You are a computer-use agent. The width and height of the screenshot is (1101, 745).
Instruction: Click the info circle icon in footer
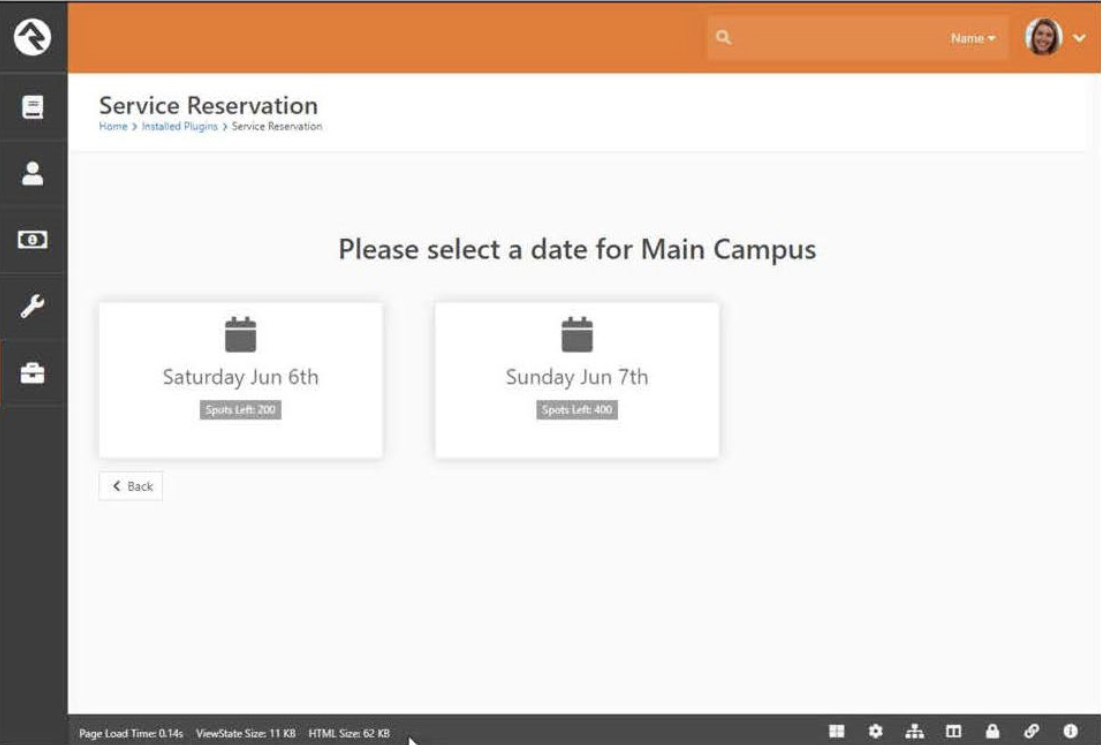[1070, 732]
